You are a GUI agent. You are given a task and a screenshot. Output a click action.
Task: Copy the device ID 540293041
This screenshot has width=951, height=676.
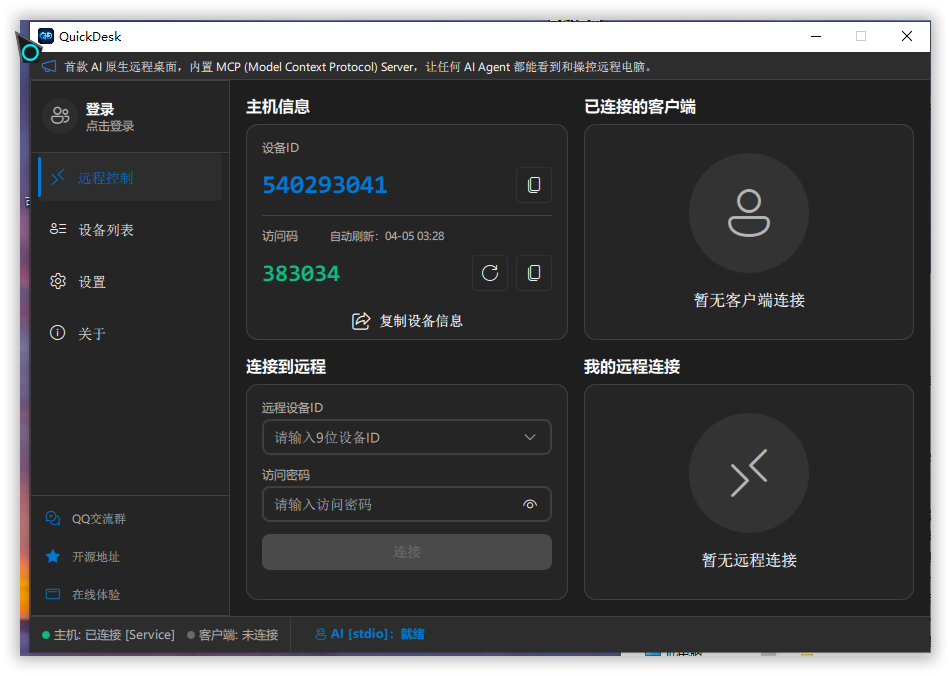coord(533,185)
